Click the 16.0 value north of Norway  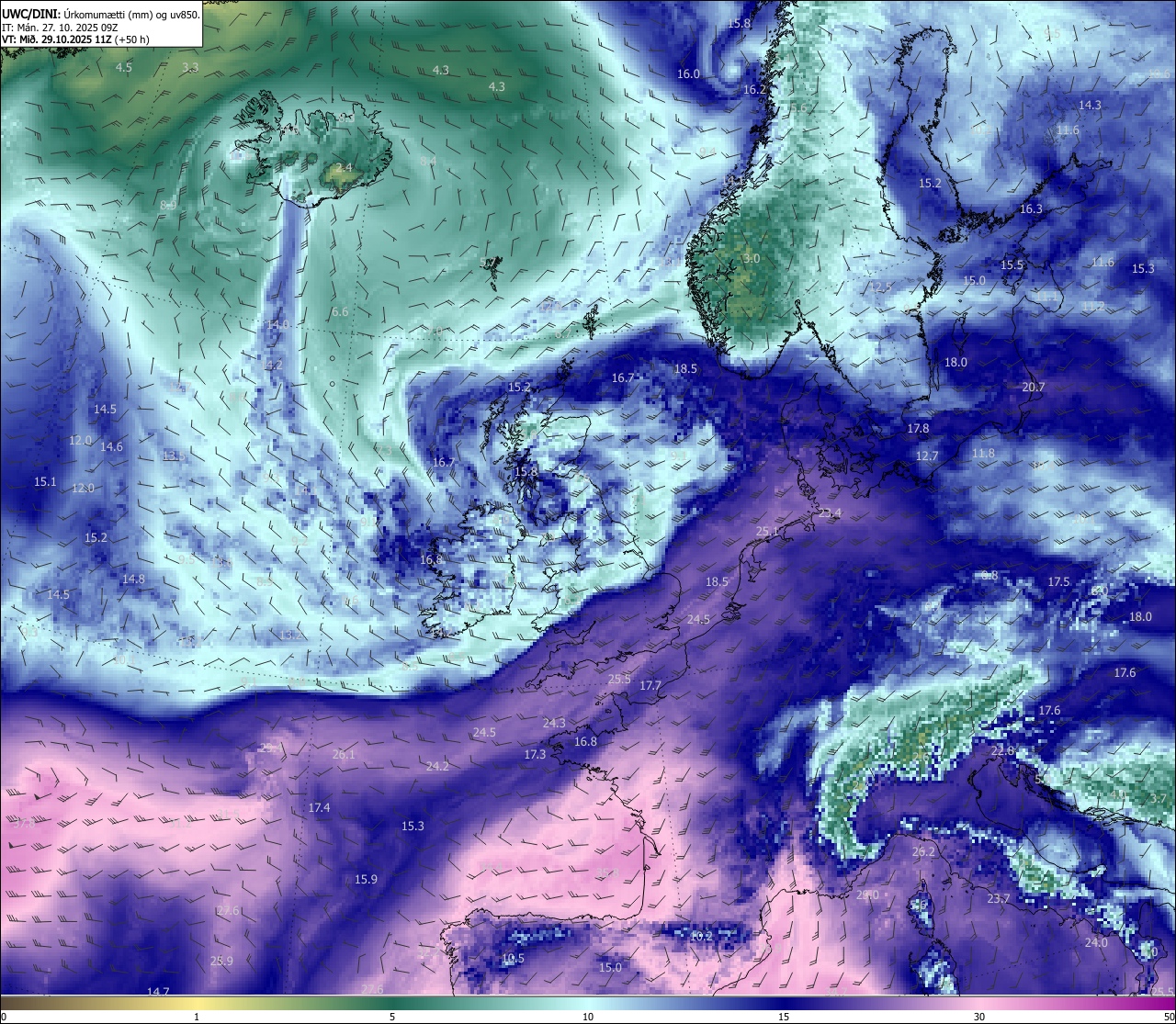pos(688,74)
